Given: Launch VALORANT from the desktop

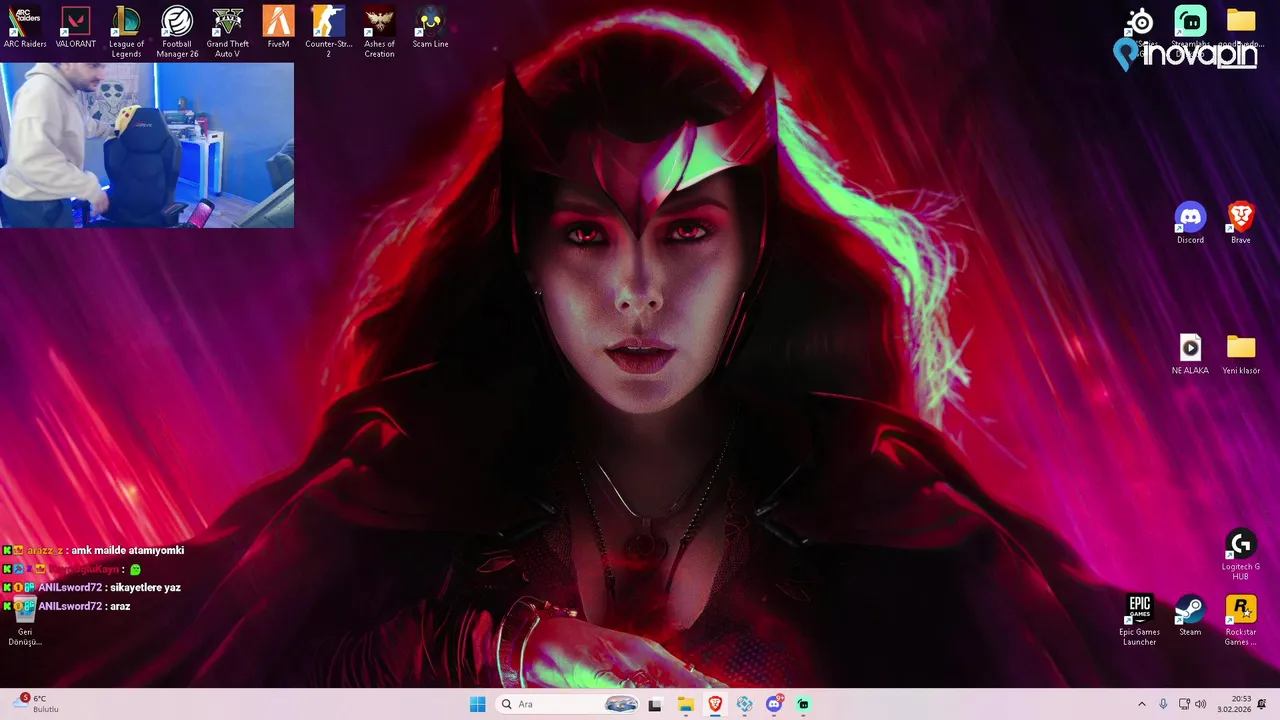Looking at the screenshot, I should (x=76, y=27).
